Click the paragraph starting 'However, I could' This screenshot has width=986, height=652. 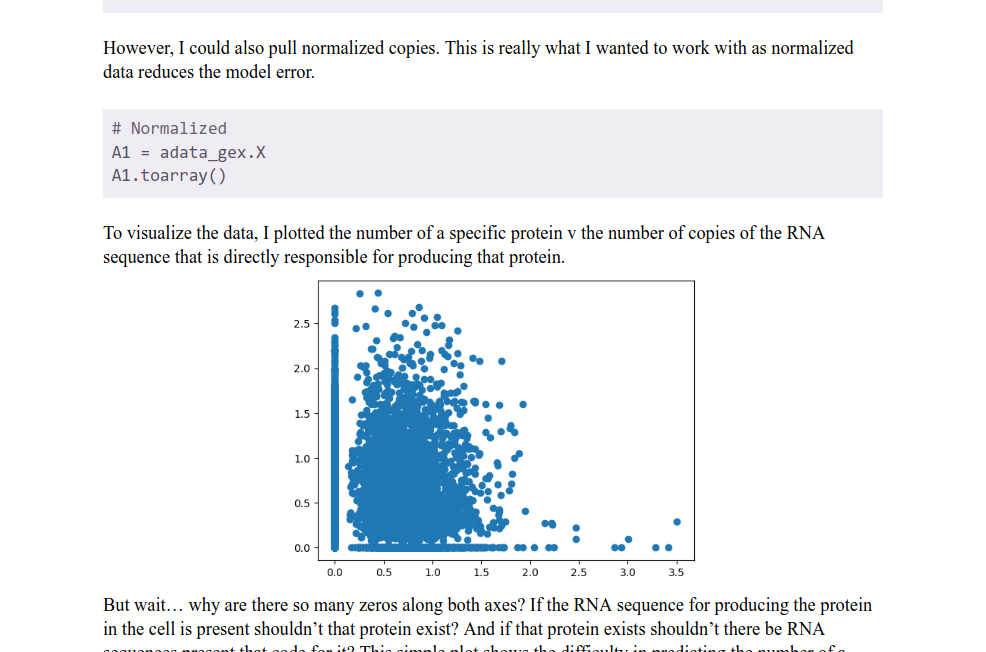click(478, 60)
